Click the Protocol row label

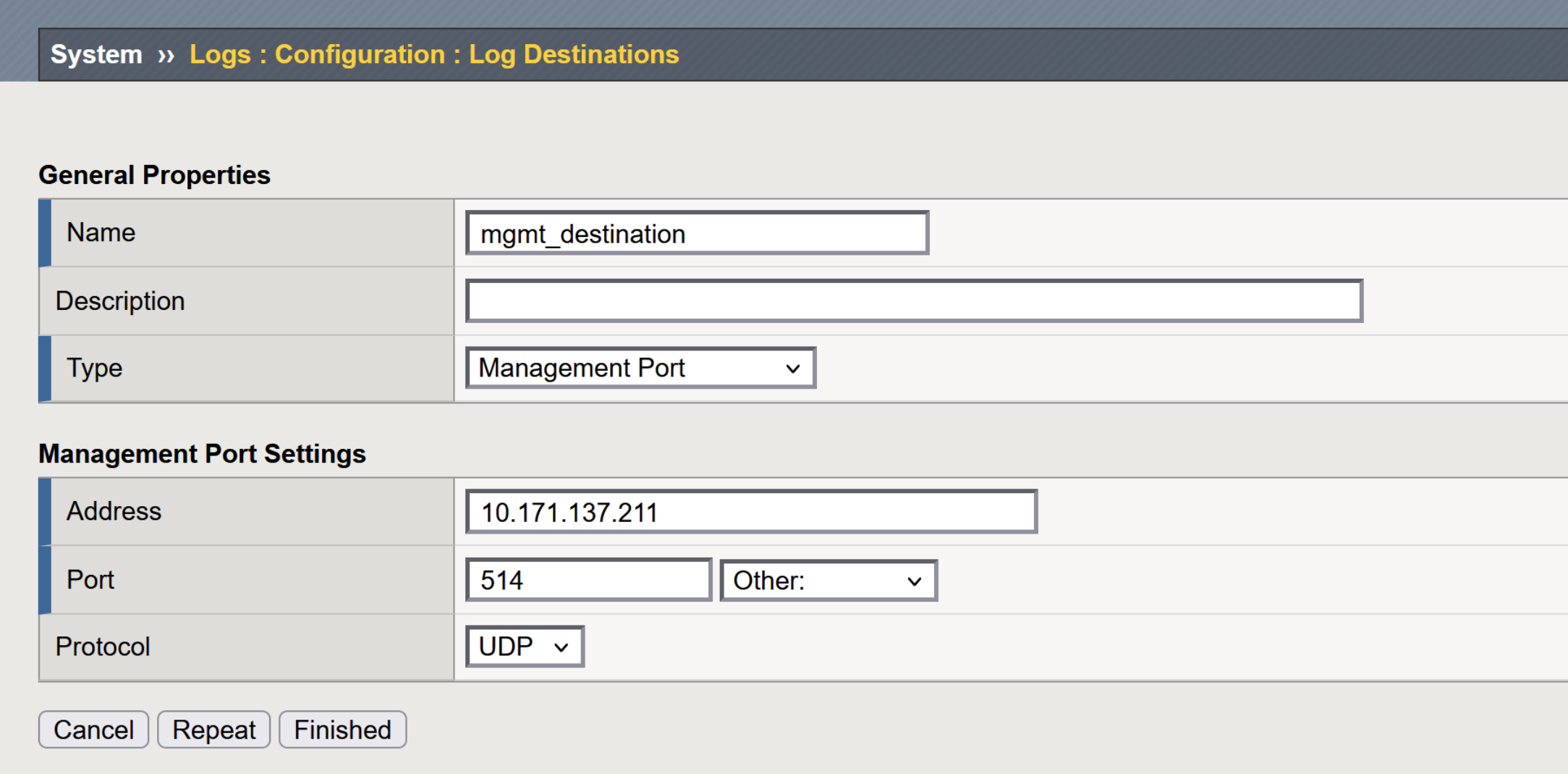[x=103, y=647]
